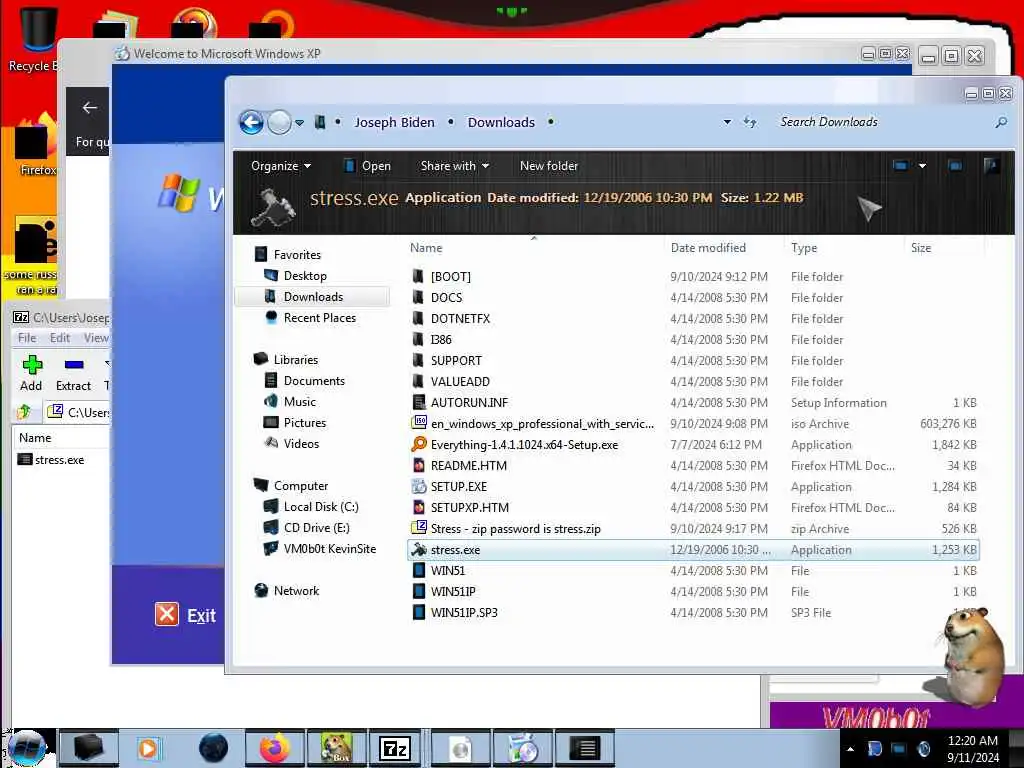
Task: Open the 7-Zip File menu
Action: 27,338
